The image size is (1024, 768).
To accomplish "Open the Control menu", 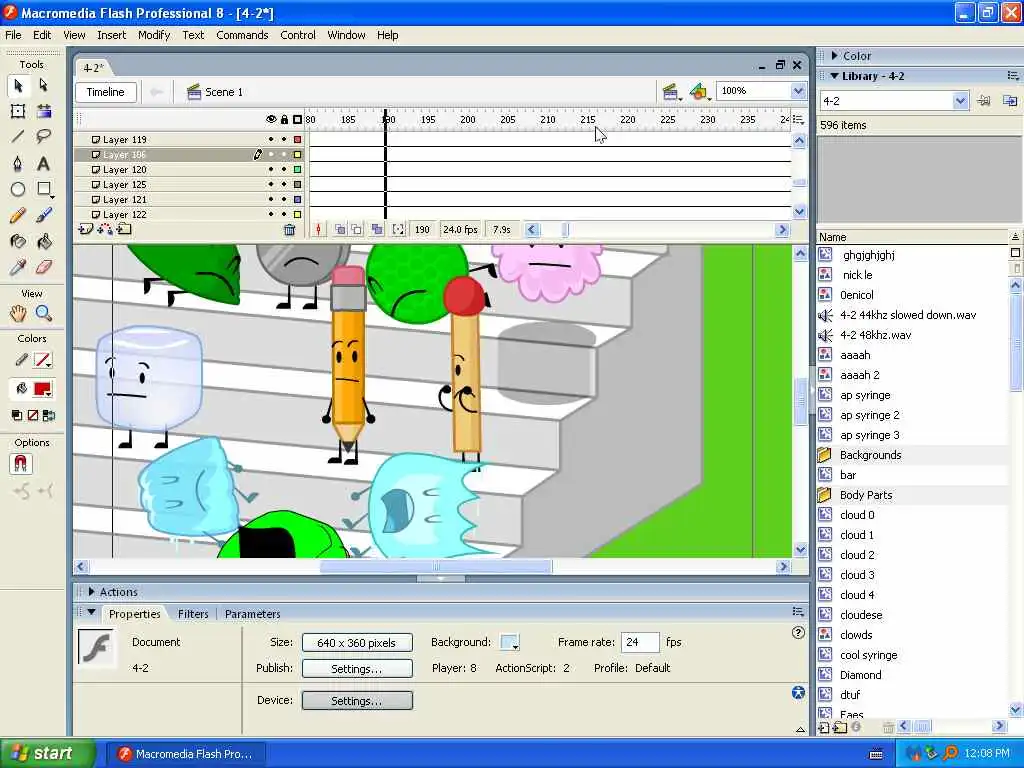I will [298, 35].
